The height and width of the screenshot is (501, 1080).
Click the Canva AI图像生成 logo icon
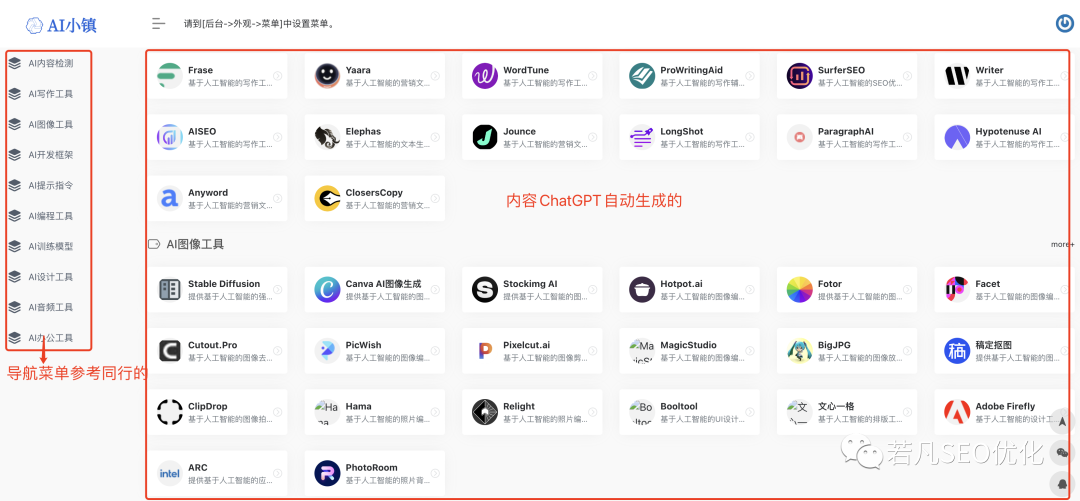(x=327, y=289)
